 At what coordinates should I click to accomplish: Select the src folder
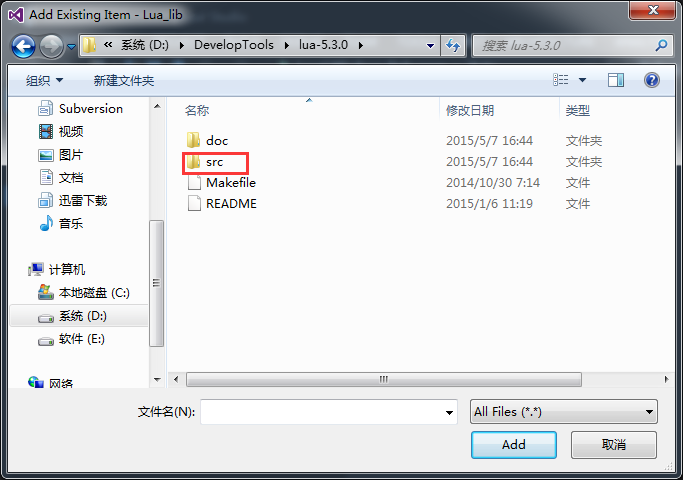point(215,162)
